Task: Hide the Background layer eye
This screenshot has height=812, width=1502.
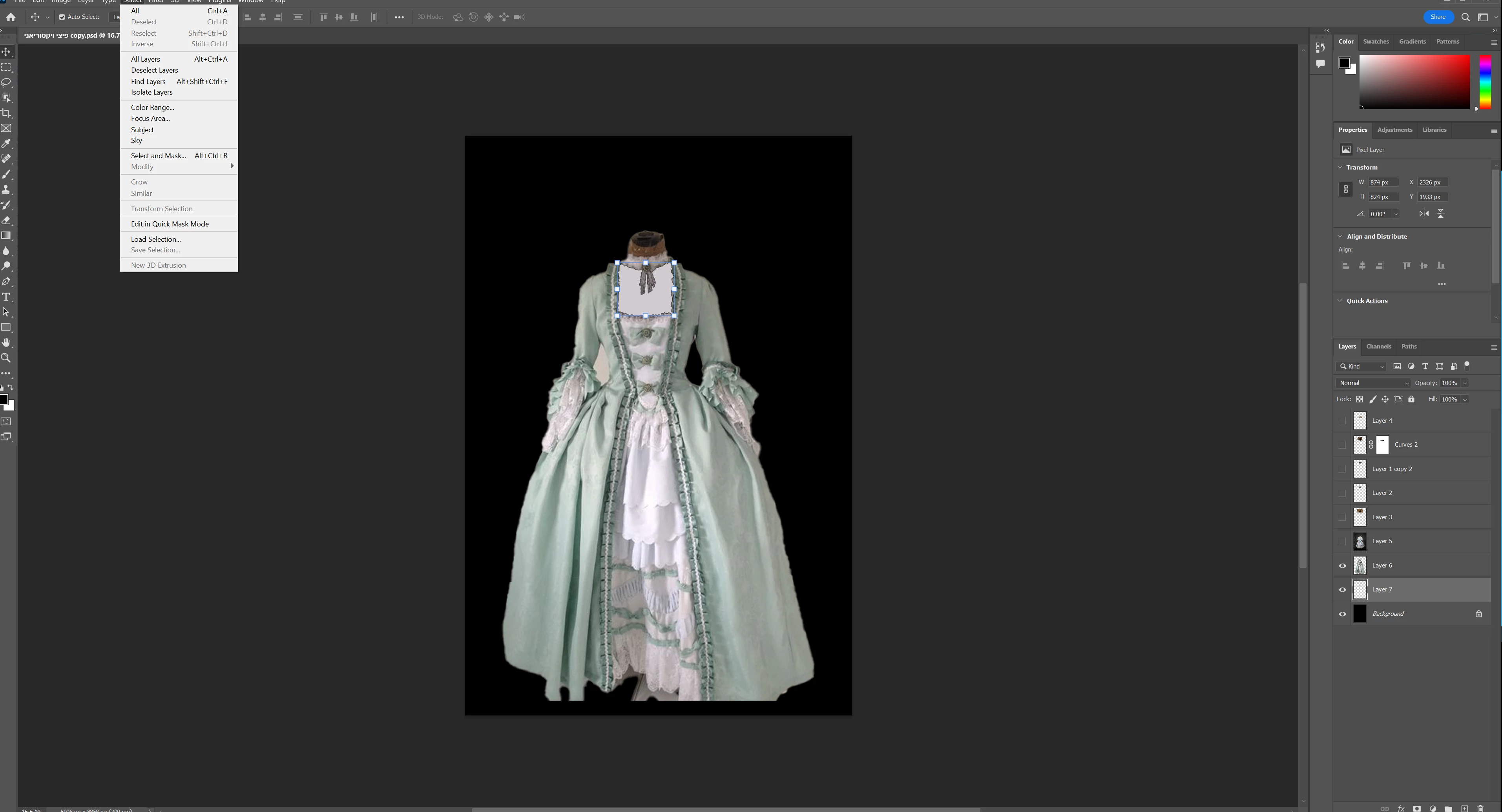Action: pos(1342,614)
